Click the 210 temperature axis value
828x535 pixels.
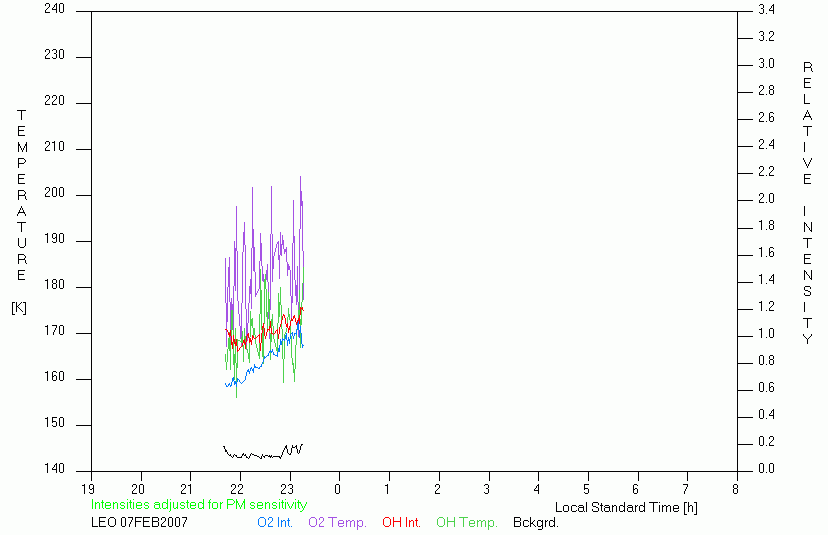click(54, 147)
